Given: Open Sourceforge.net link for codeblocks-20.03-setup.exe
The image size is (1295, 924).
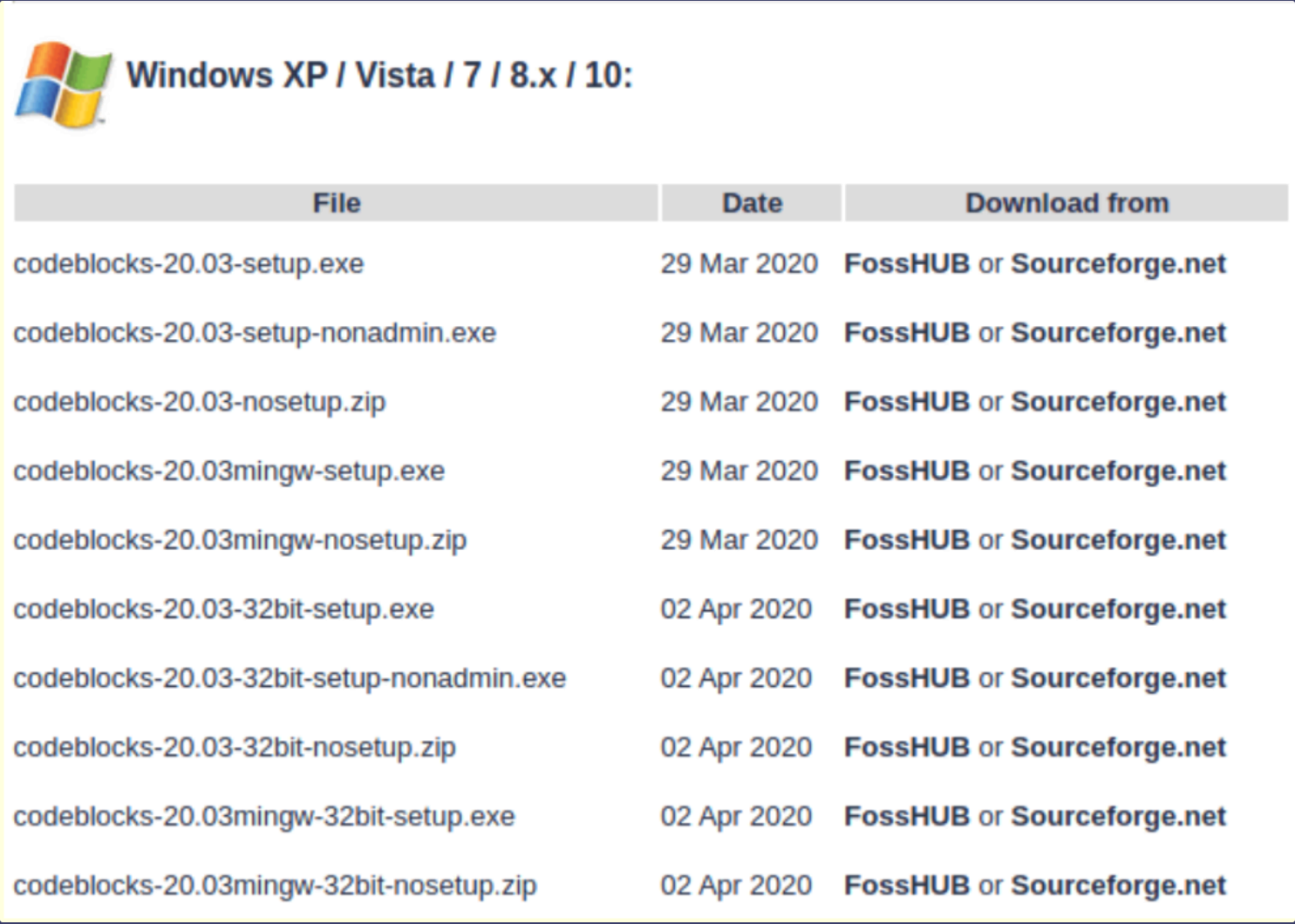Looking at the screenshot, I should click(1118, 263).
